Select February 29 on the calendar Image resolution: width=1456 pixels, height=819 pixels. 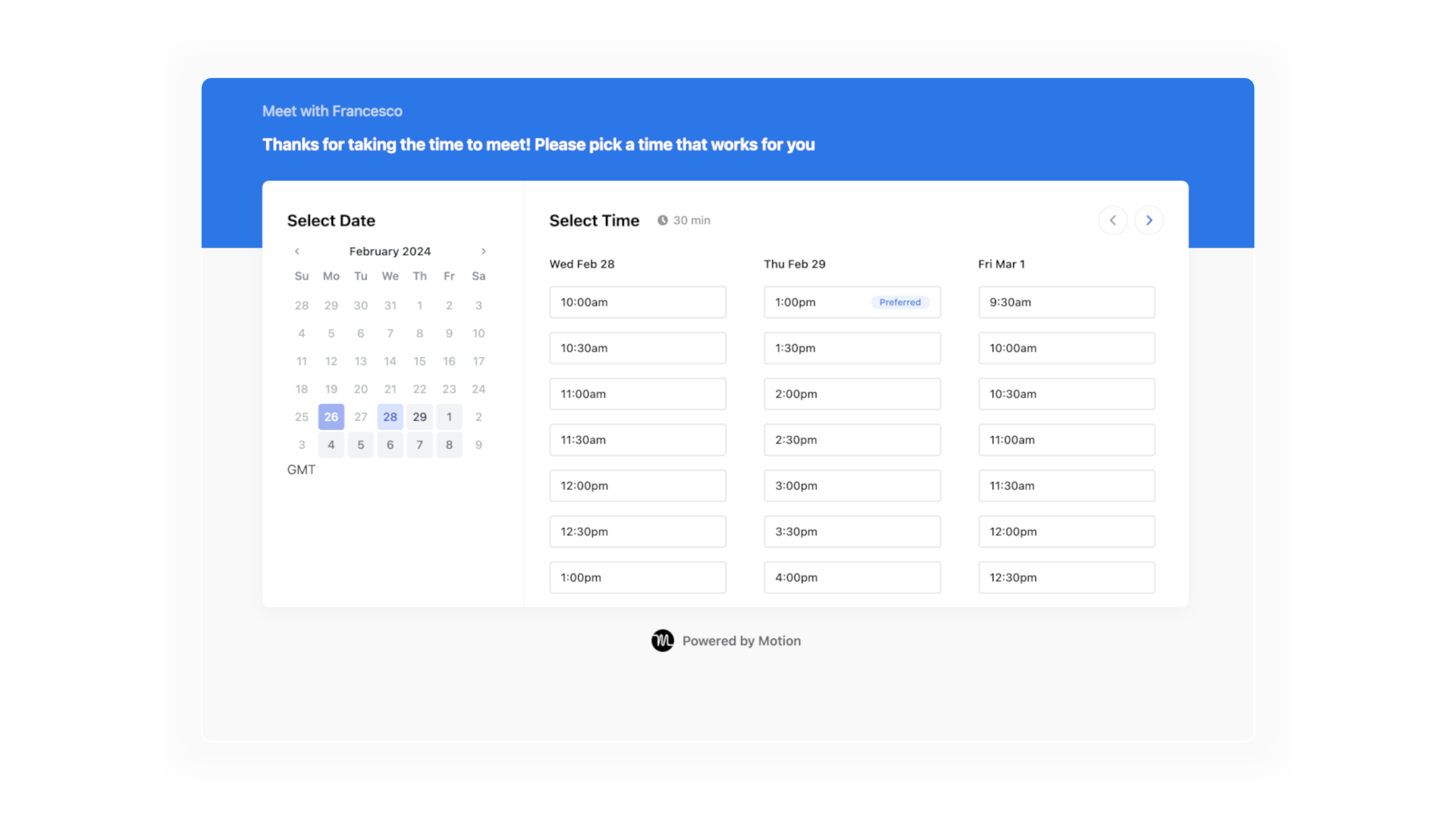[419, 416]
